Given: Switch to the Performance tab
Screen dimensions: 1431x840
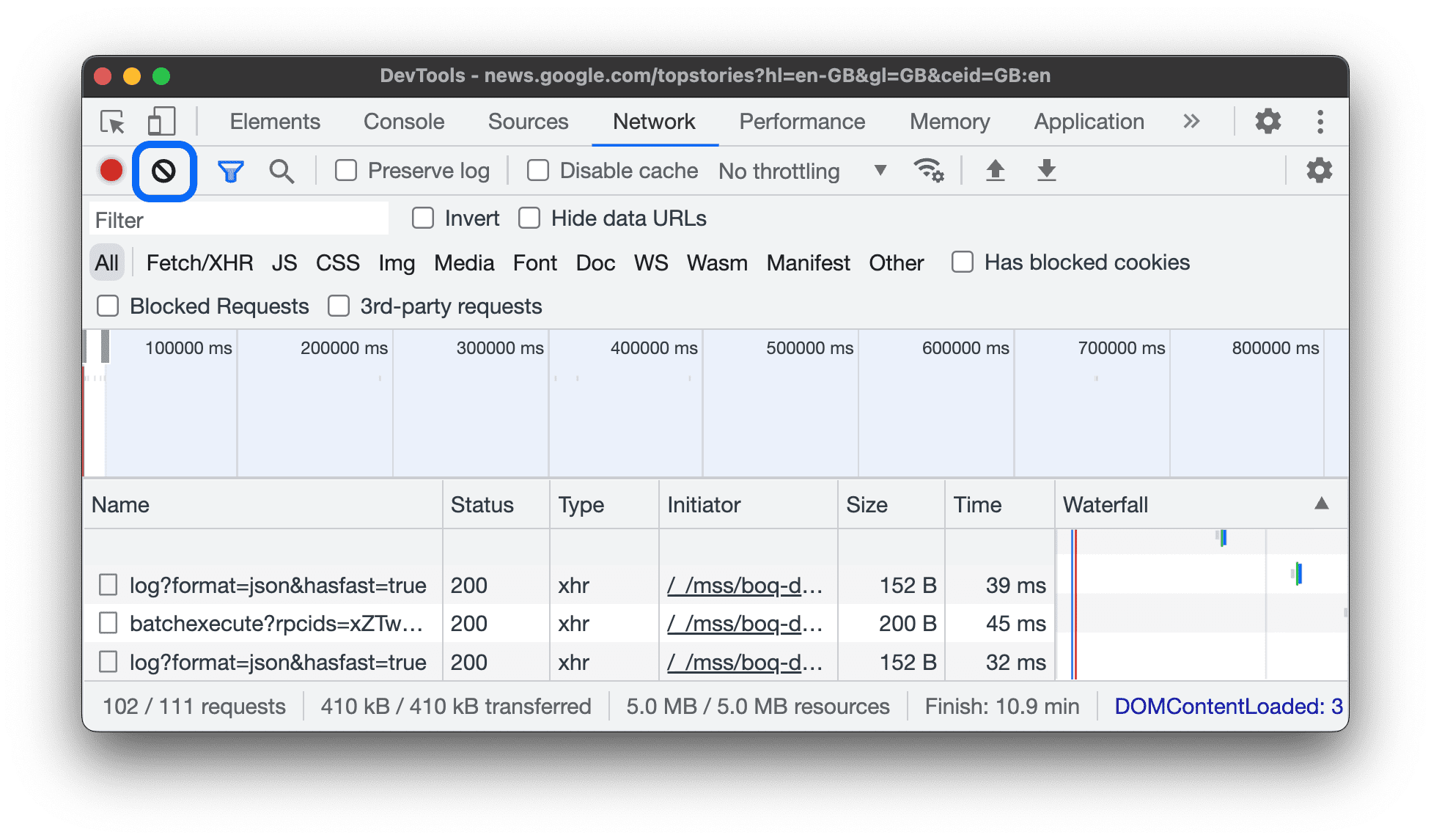Looking at the screenshot, I should pos(801,120).
